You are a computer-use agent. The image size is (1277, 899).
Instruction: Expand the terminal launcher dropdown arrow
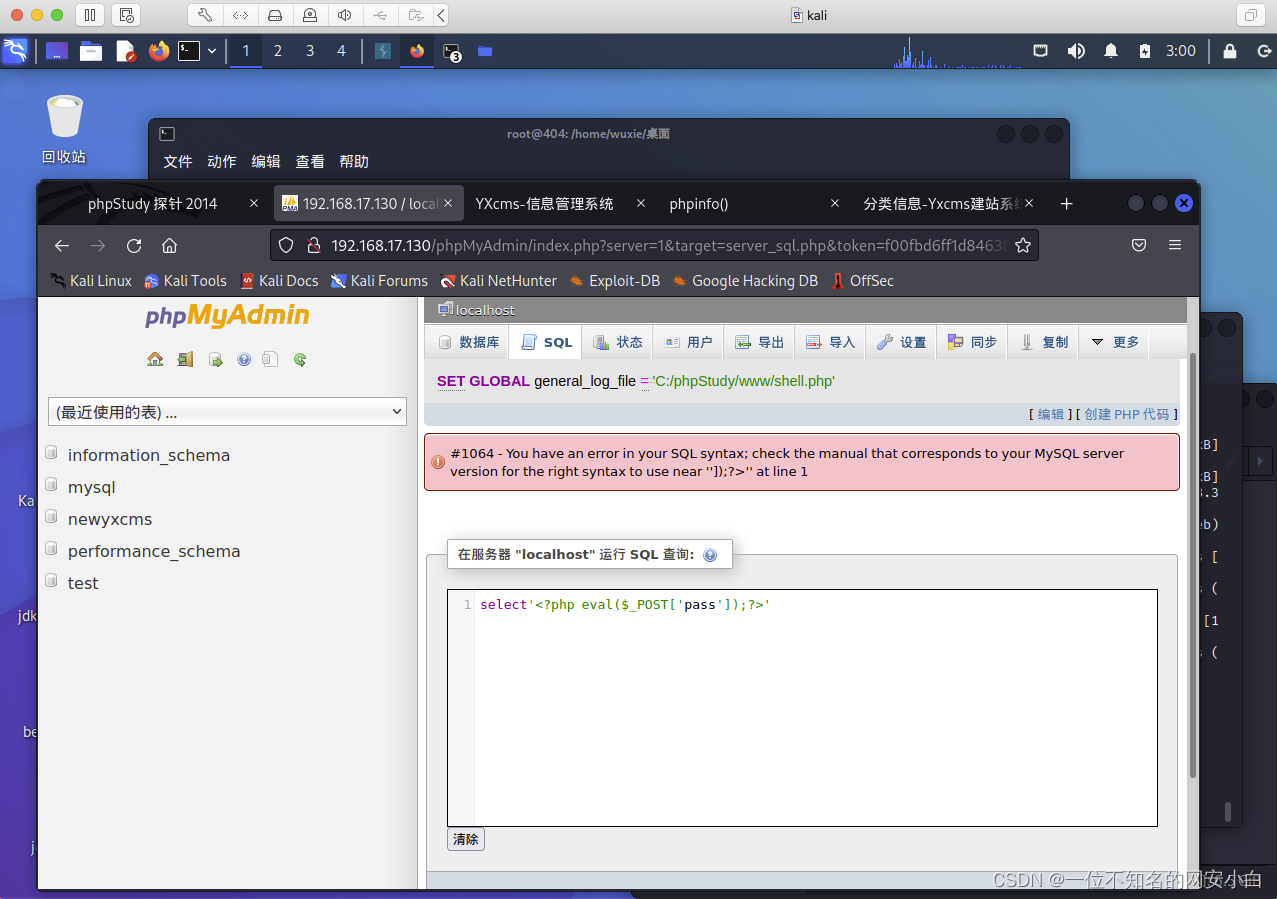[x=212, y=51]
